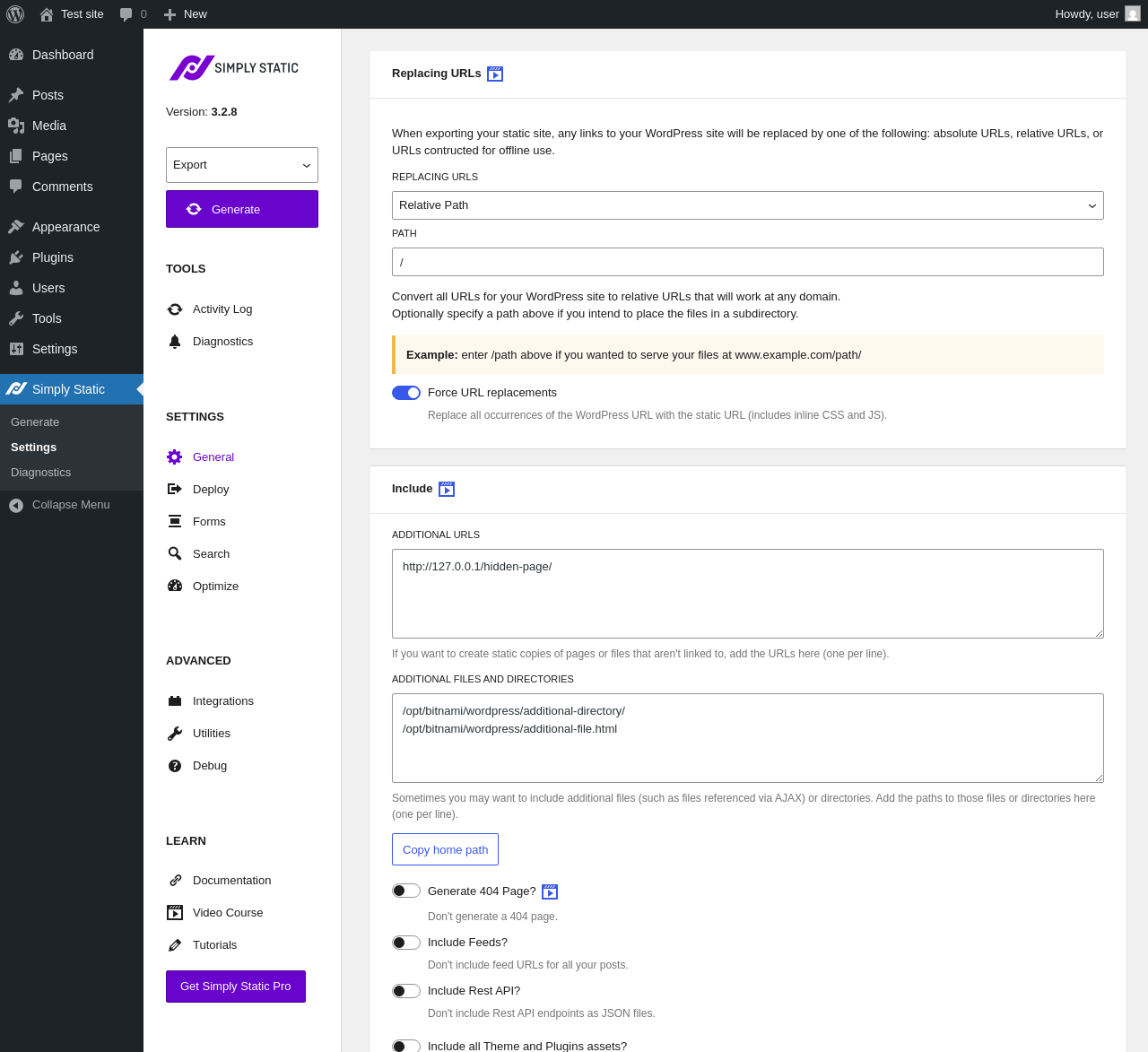Click the Appearance brush icon
Screen dimensions: 1148x1052
point(16,227)
